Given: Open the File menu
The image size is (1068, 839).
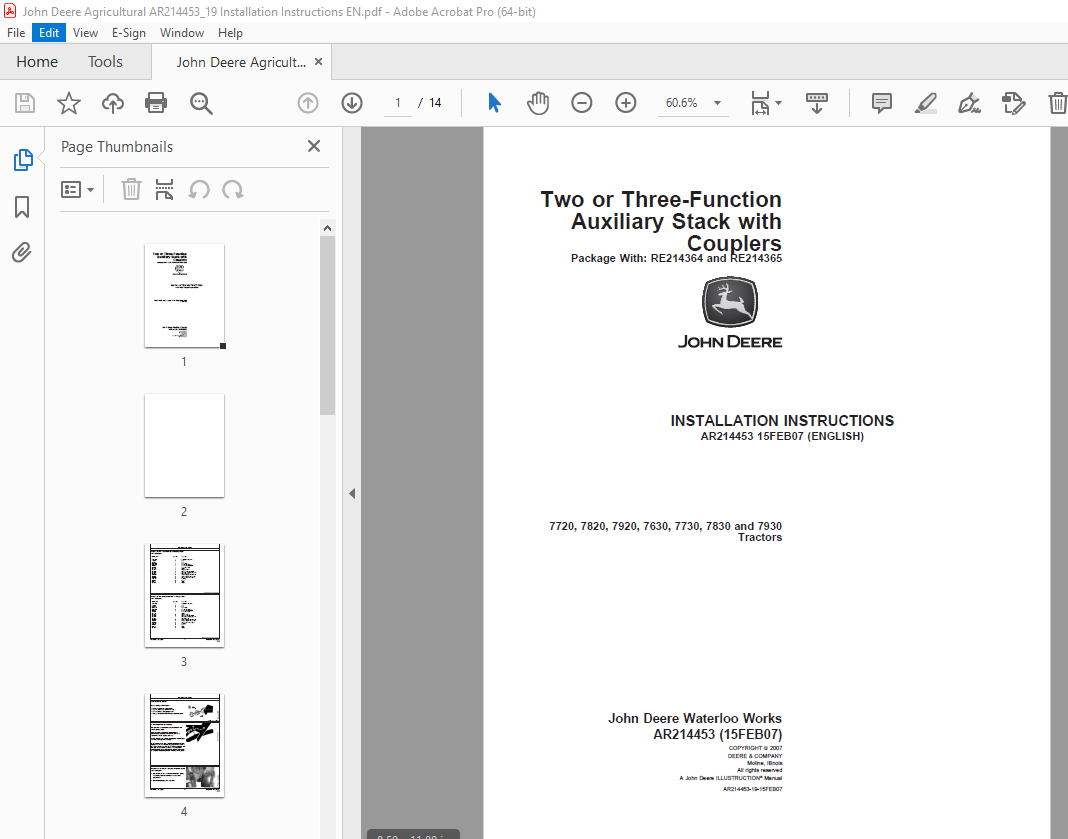Looking at the screenshot, I should [16, 33].
